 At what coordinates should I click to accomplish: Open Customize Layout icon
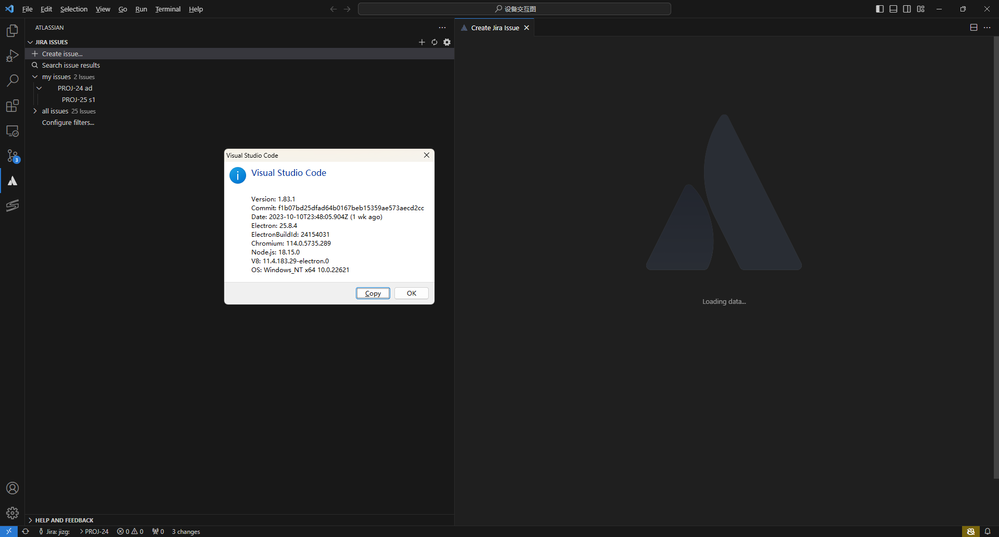(x=921, y=9)
